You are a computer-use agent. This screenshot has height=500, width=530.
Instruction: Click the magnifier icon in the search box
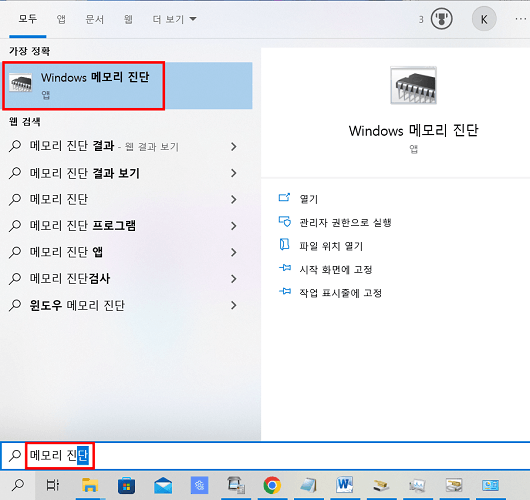click(15, 456)
